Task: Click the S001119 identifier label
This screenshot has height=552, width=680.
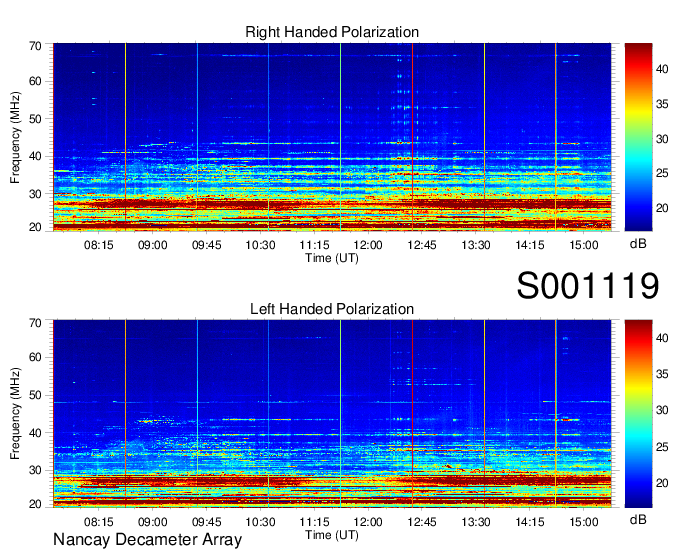Action: click(x=588, y=285)
